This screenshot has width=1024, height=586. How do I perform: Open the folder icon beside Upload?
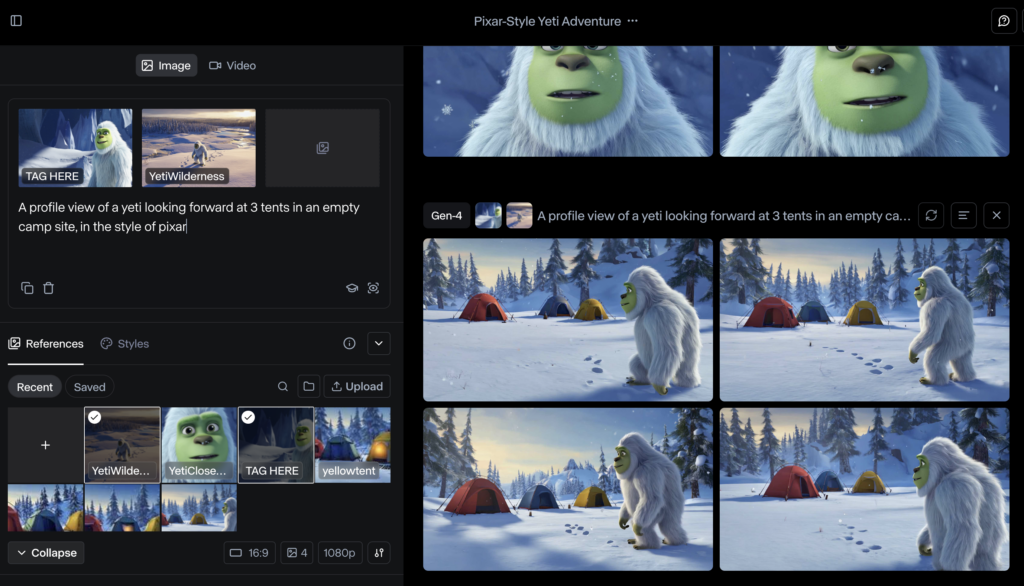click(x=309, y=387)
